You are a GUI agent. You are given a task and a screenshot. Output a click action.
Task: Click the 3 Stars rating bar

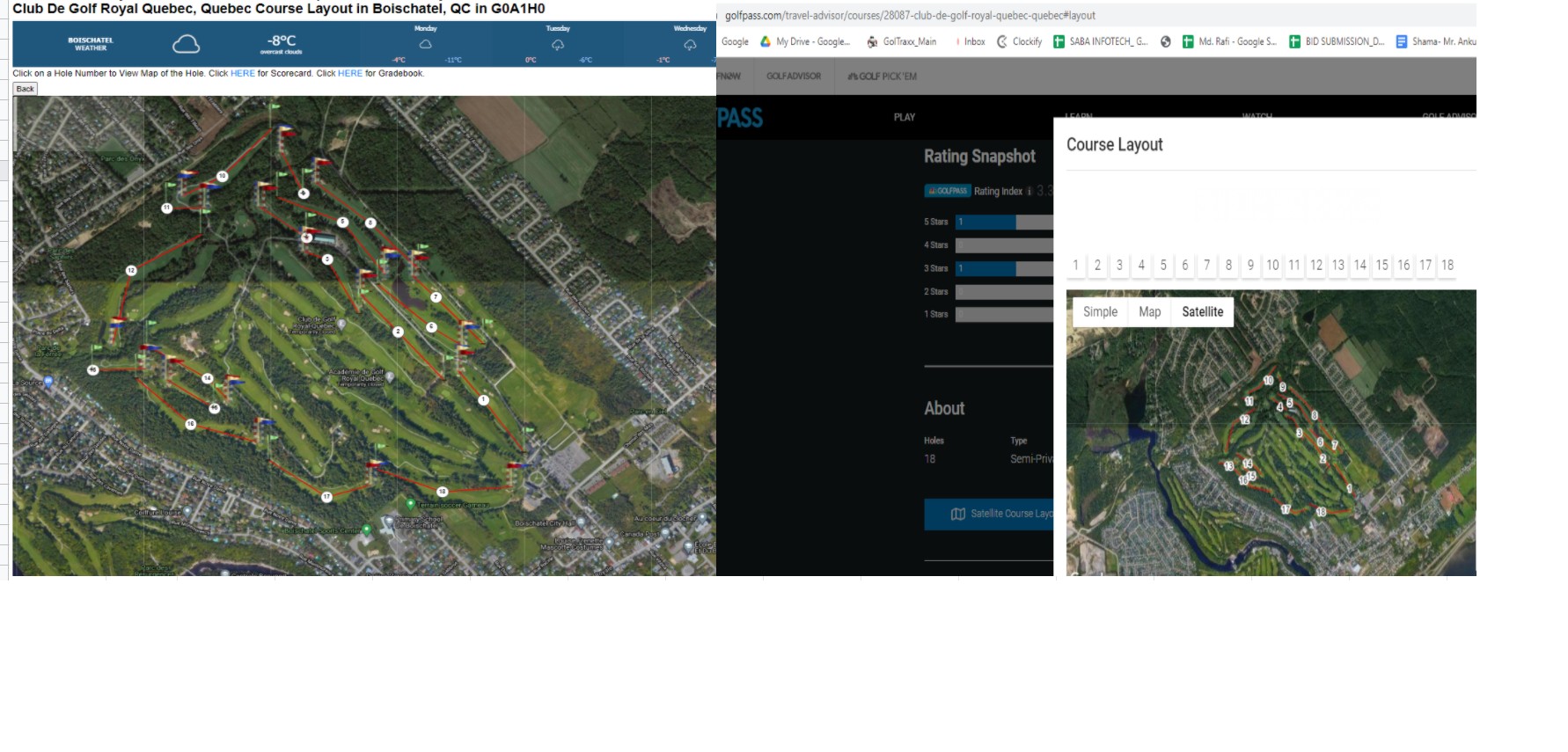click(x=1004, y=268)
